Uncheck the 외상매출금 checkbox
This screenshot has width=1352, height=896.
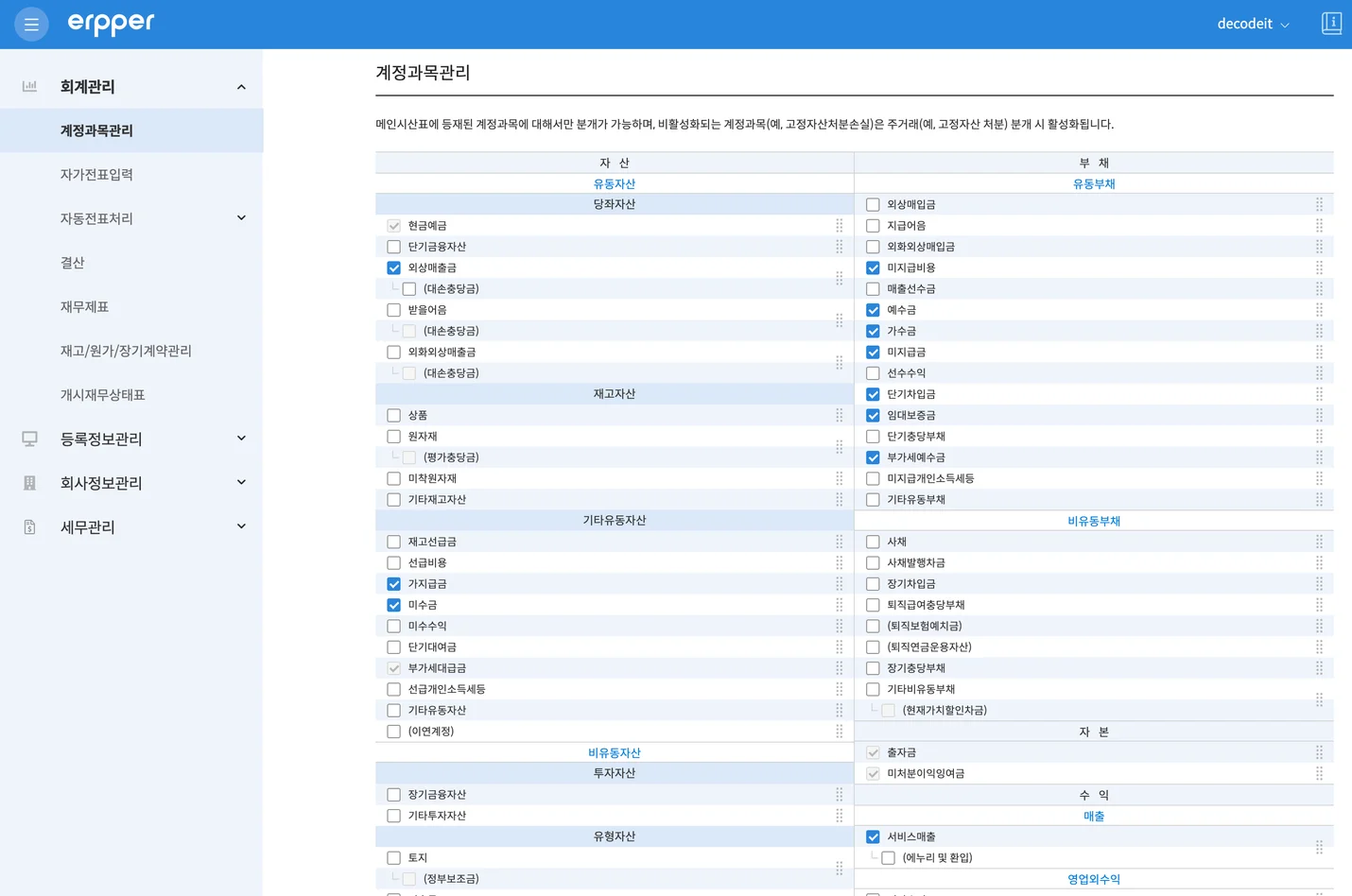[x=394, y=268]
